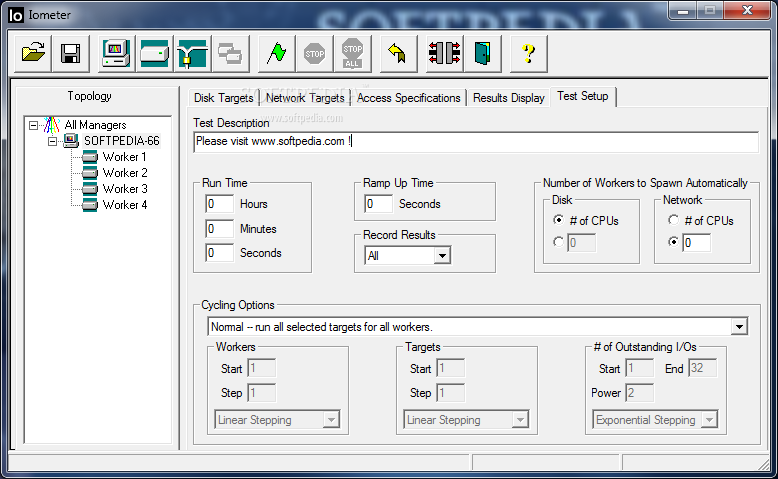Click Outstanding I/Os Start field
Image resolution: width=778 pixels, height=479 pixels.
(640, 368)
